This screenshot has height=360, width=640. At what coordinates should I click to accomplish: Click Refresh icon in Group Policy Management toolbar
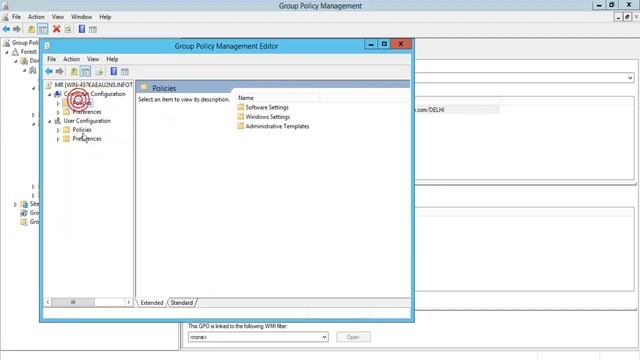[x=68, y=29]
